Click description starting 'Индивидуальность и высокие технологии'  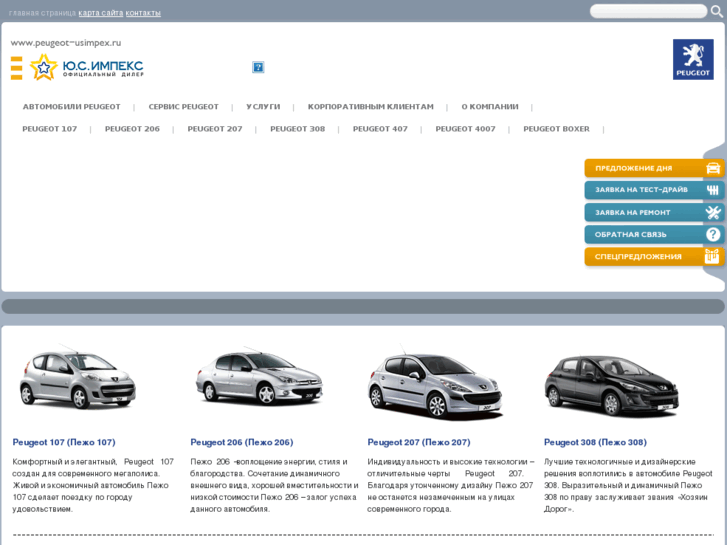click(x=451, y=485)
